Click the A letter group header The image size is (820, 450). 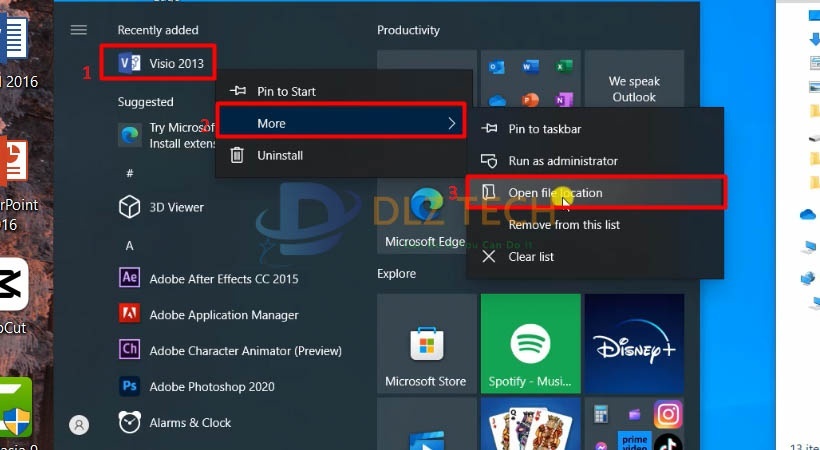pos(130,245)
